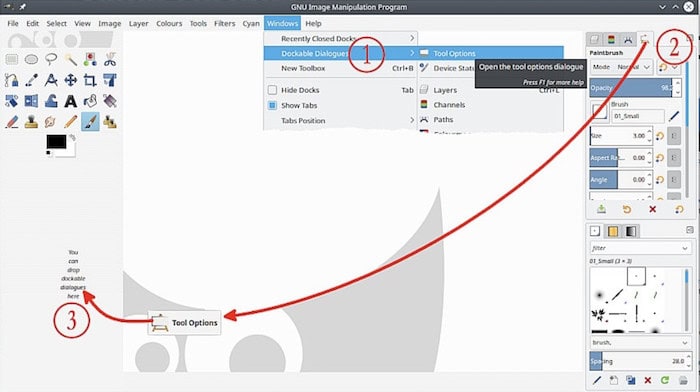Image resolution: width=700 pixels, height=392 pixels.
Task: Click the red delete tool preset icon
Action: click(x=652, y=209)
